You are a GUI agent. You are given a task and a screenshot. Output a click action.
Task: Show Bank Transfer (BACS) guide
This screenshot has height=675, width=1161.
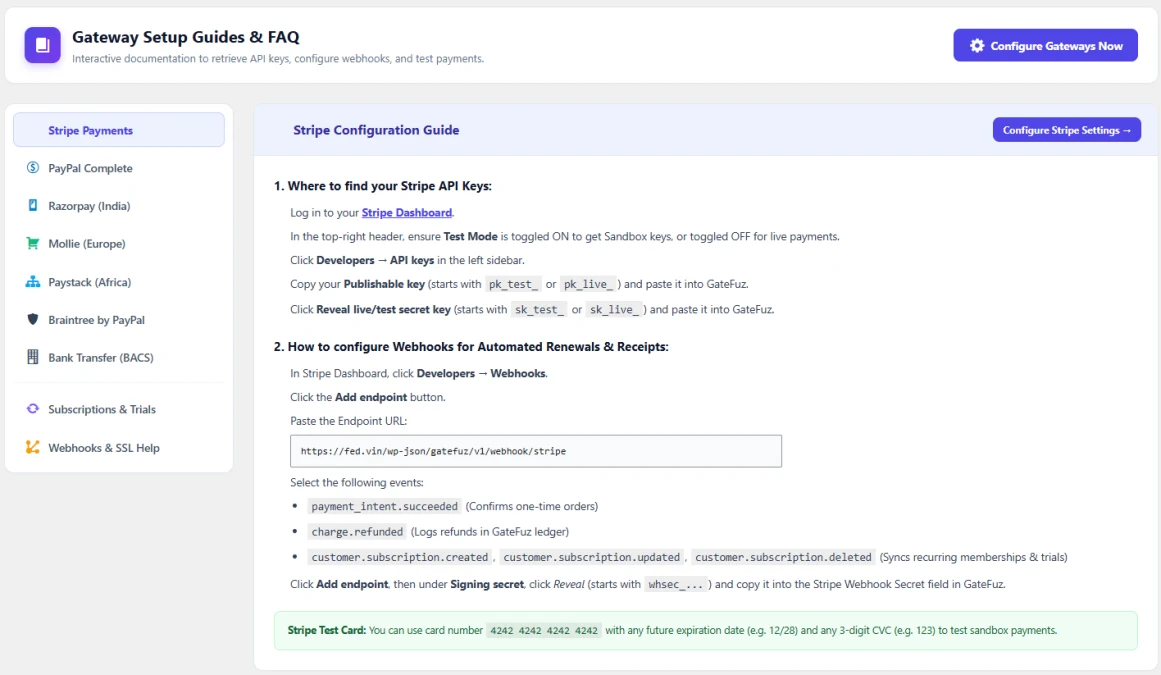(118, 357)
